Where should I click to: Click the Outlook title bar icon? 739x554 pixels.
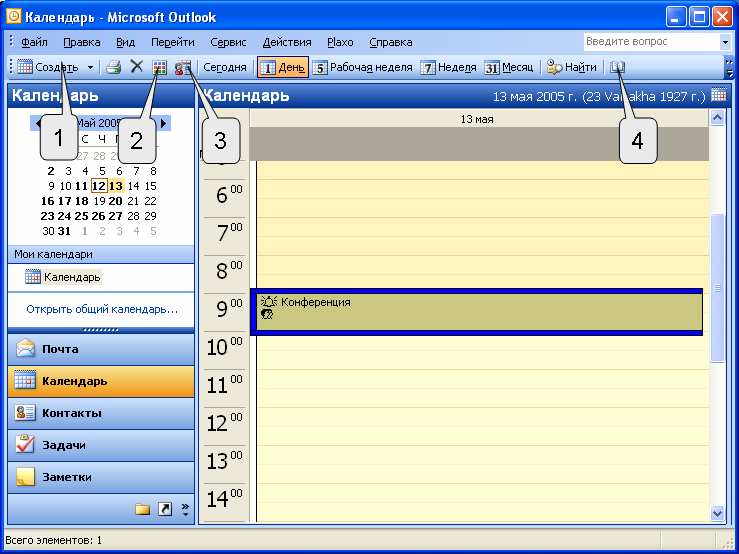coord(13,17)
